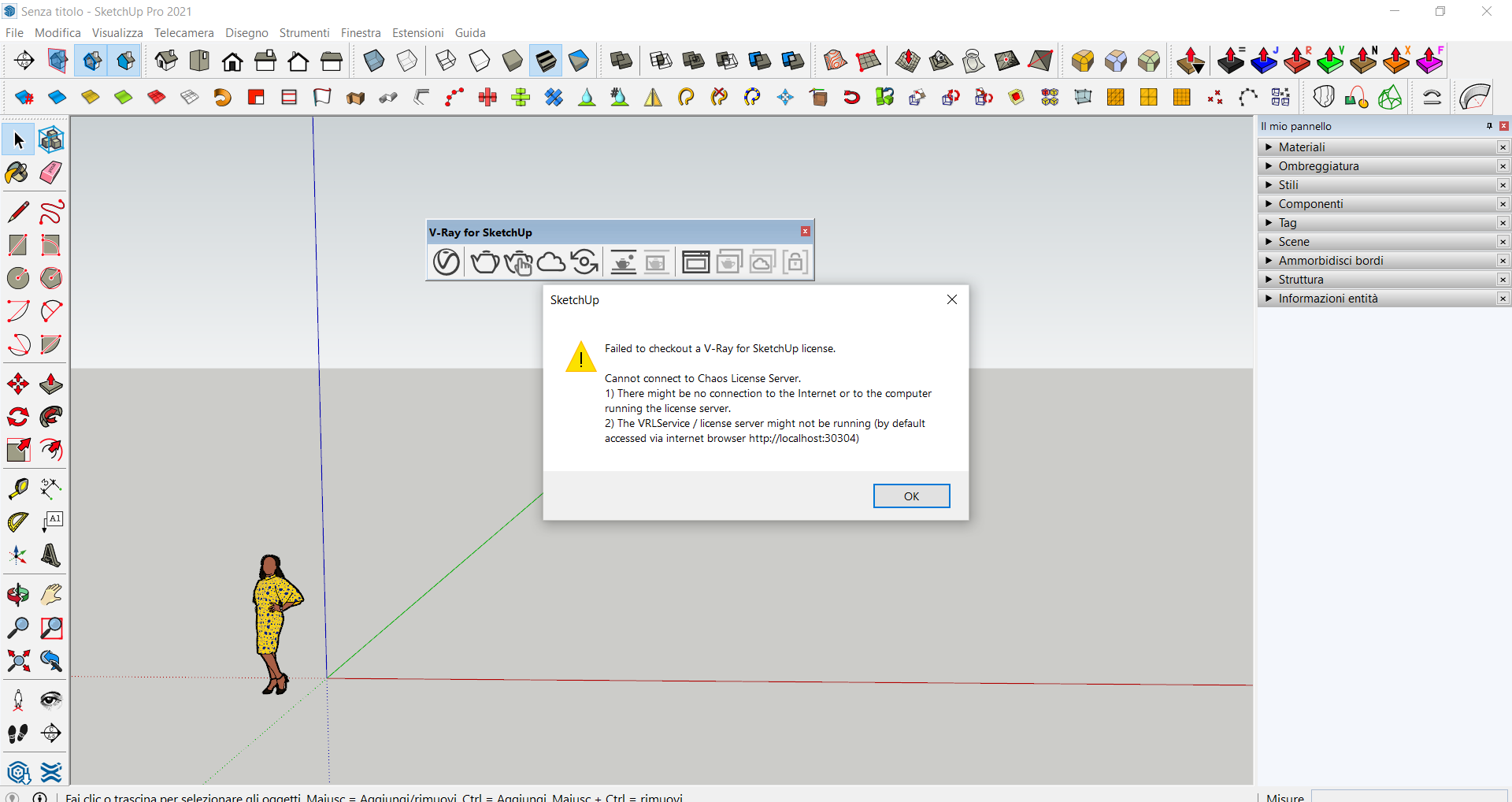Select the Walk footprints tool

pos(18,733)
